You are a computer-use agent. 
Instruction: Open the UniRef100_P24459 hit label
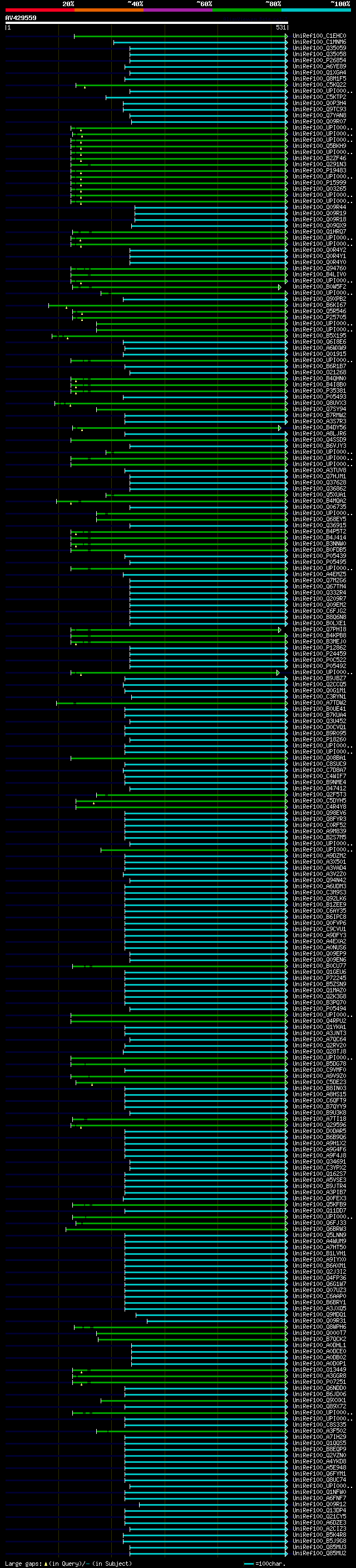(x=319, y=654)
